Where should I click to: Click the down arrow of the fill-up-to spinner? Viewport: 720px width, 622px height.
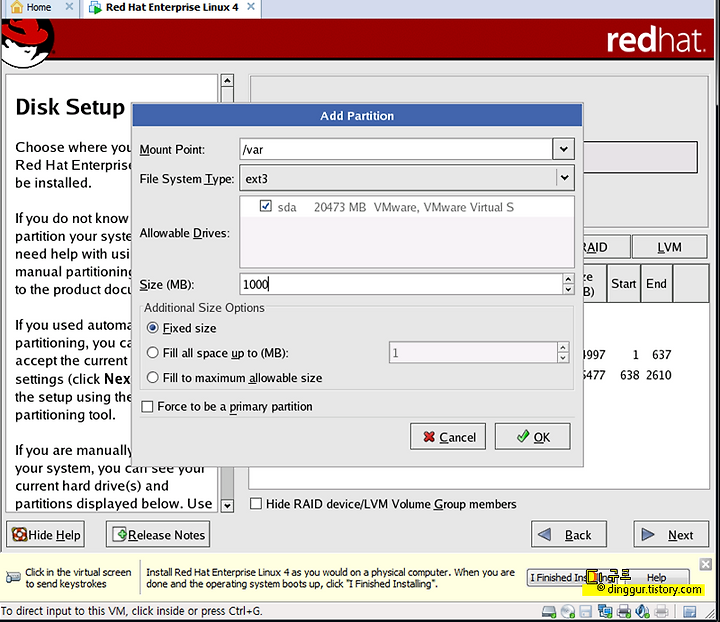coord(563,358)
